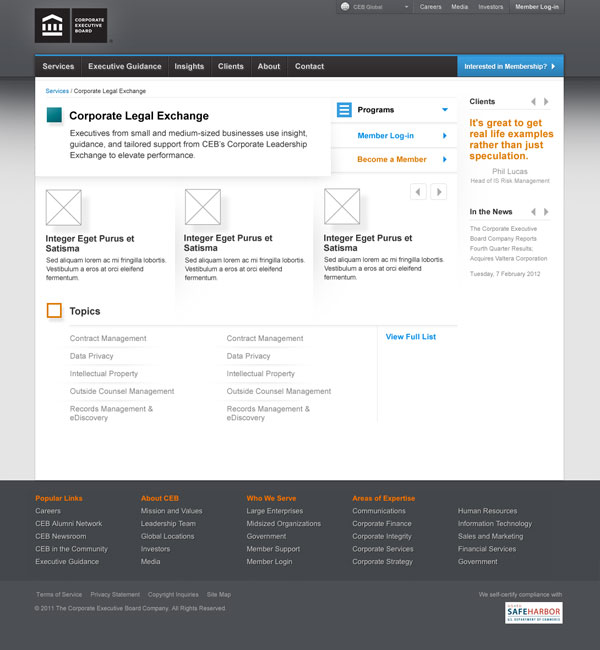Expand the Member Log-in panel arrow
The height and width of the screenshot is (650, 600).
tap(445, 135)
